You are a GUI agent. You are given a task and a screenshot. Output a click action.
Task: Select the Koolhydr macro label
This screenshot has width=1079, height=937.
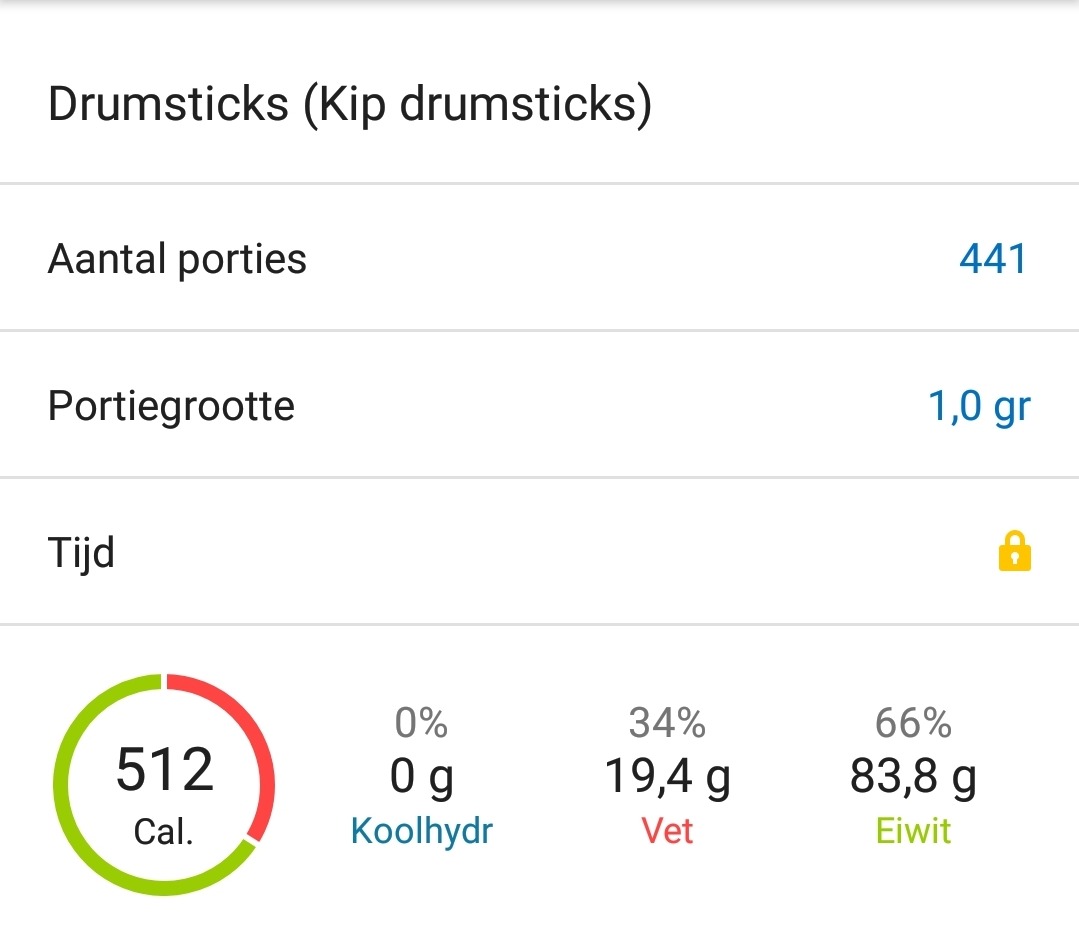coord(421,831)
